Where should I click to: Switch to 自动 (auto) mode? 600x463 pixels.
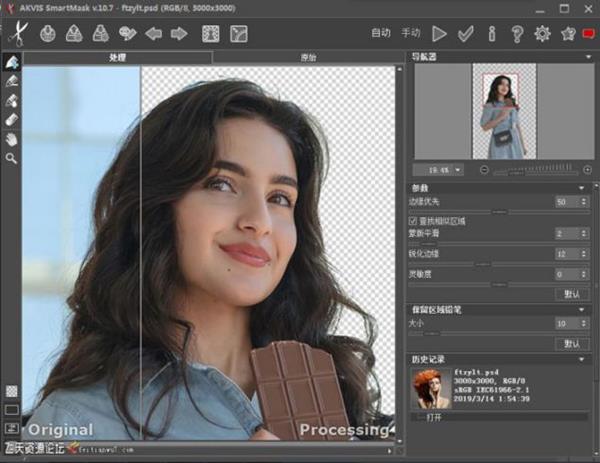click(x=381, y=33)
